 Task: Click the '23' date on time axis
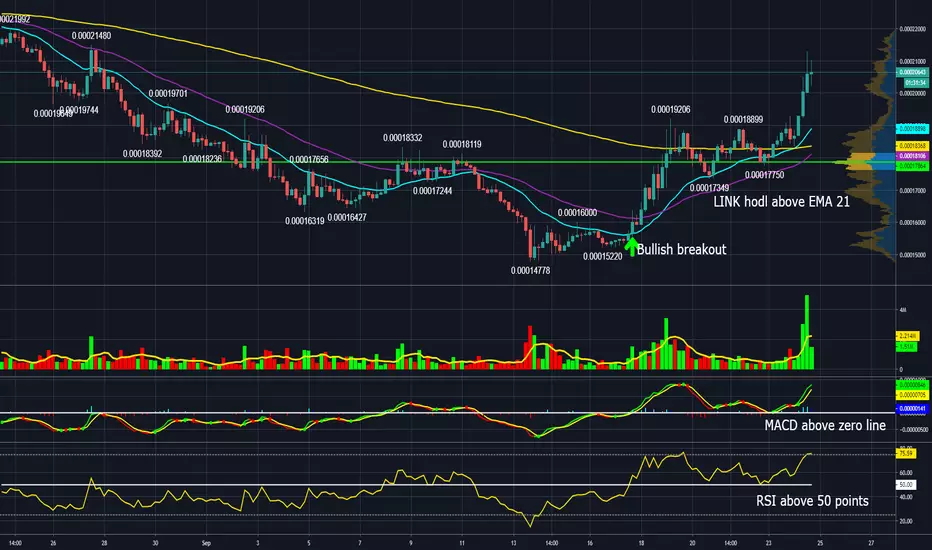tap(769, 543)
